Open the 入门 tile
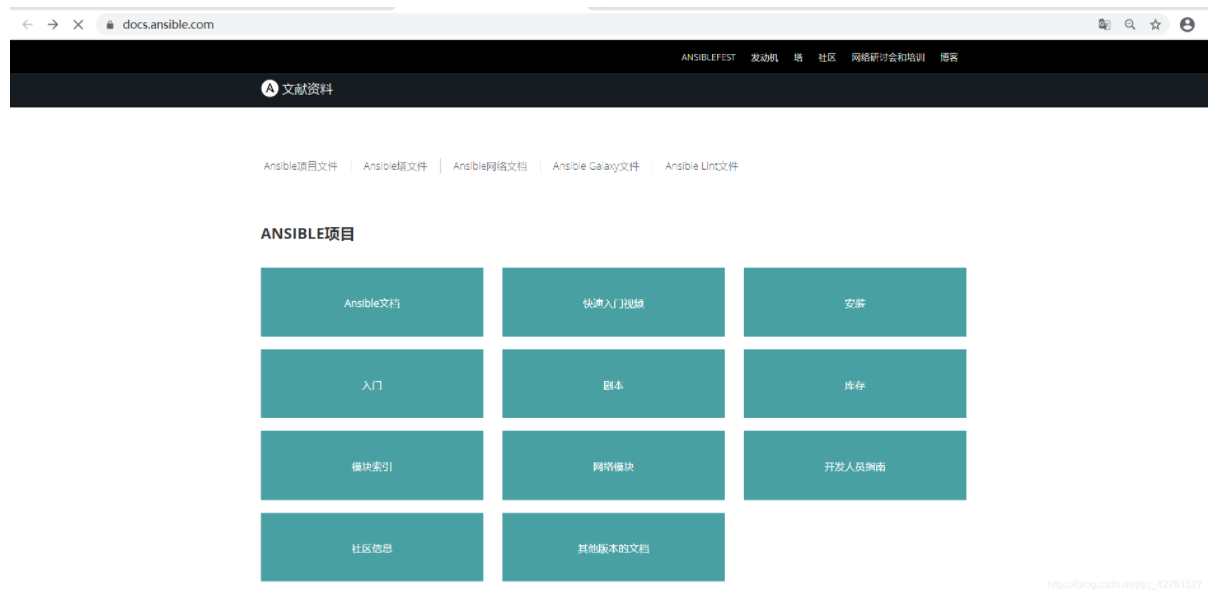This screenshot has width=1220, height=600. (x=372, y=384)
